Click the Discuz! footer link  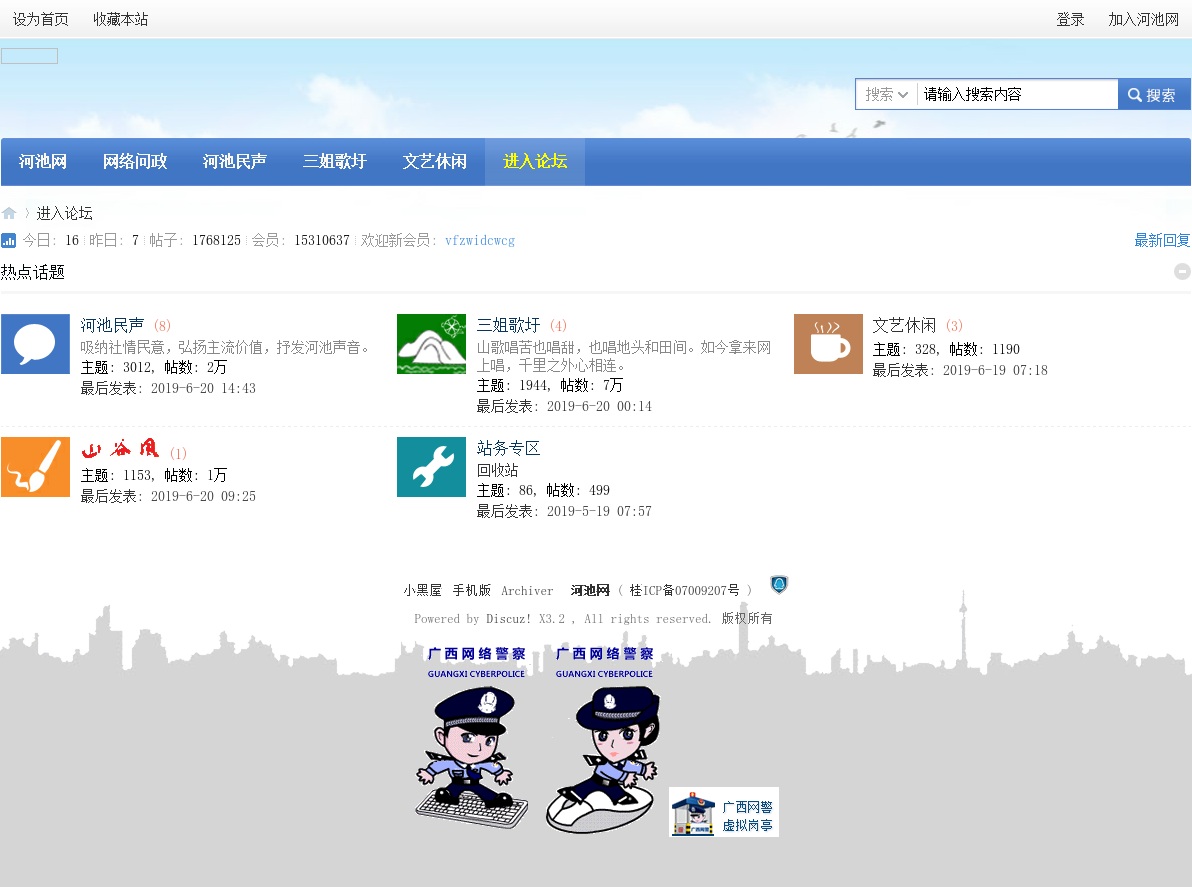[509, 619]
